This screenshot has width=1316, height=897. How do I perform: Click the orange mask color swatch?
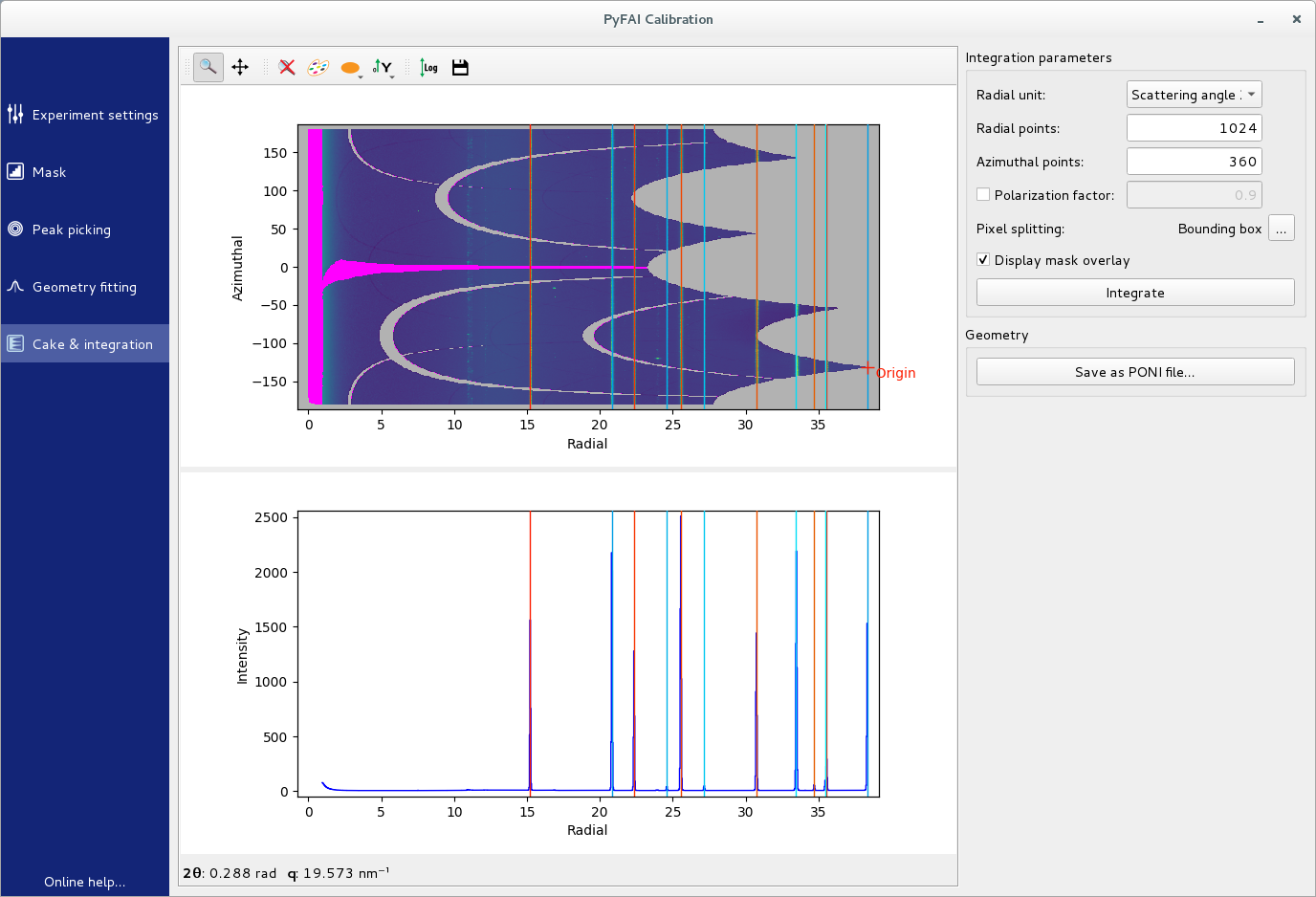350,67
